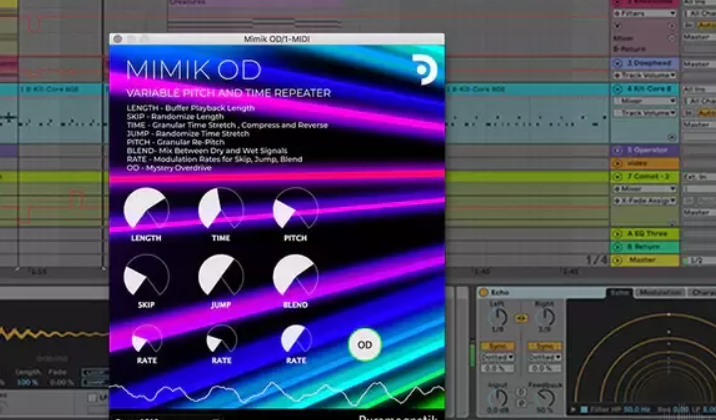Toggle the Echo device activator button
Screen dimensions: 716x420
tap(484, 292)
